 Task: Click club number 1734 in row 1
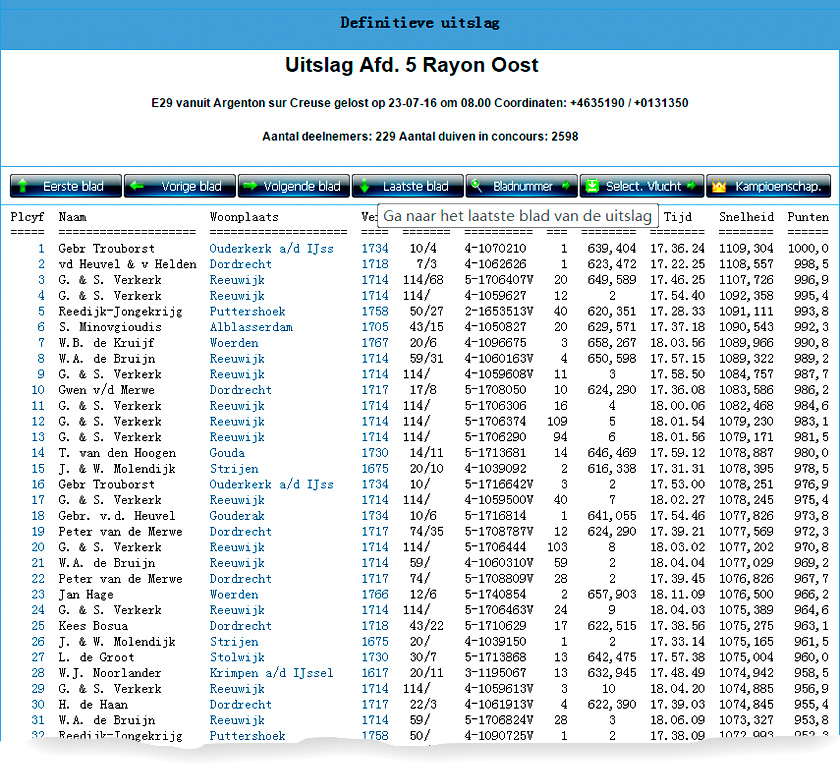pyautogui.click(x=375, y=249)
